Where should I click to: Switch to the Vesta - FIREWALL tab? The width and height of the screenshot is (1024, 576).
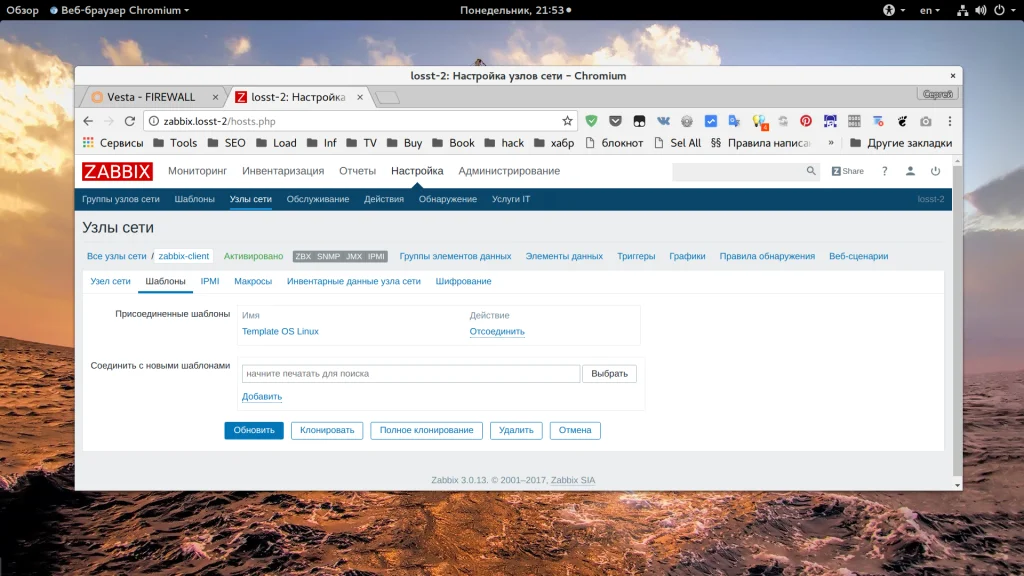coord(150,97)
